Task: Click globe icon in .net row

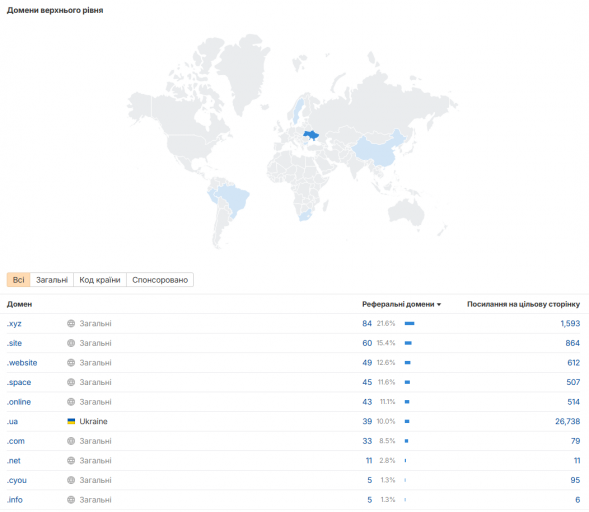Action: (x=71, y=460)
